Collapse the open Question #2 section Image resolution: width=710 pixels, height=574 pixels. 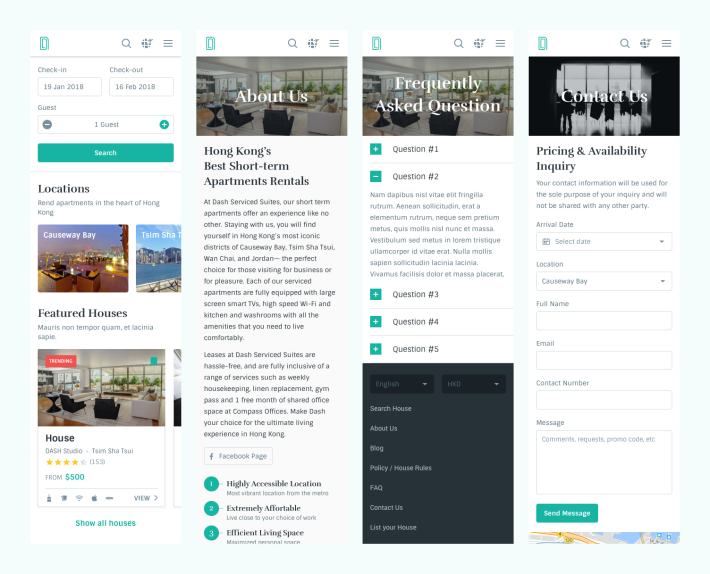click(x=376, y=176)
